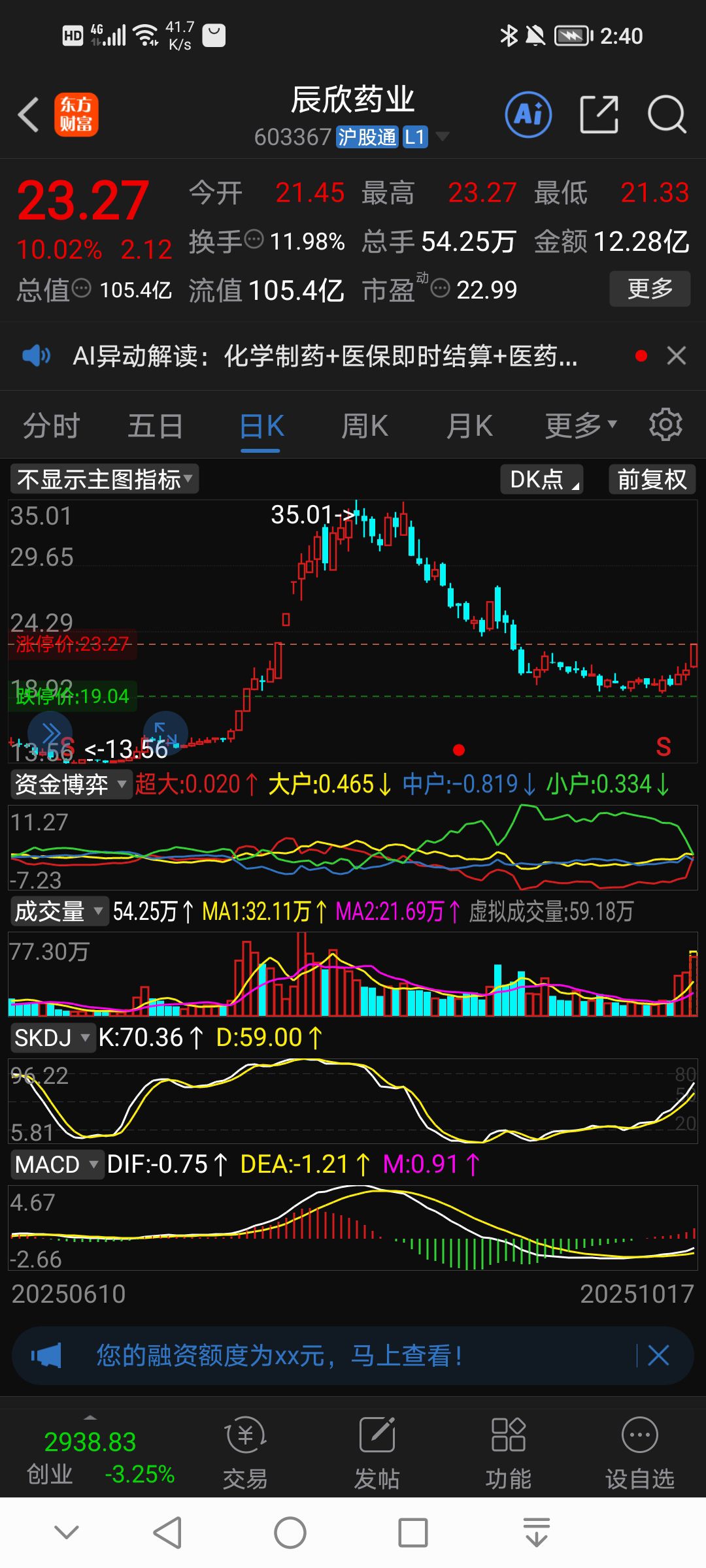Tap the share export icon
Viewport: 706px width, 1568px height.
click(x=599, y=114)
